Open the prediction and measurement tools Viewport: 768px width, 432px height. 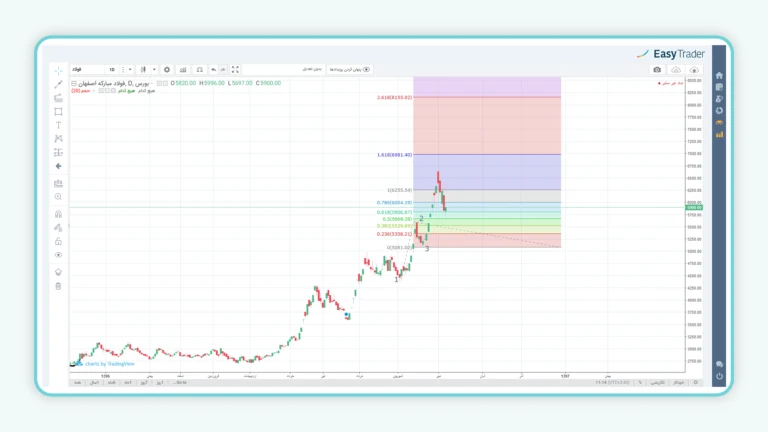58,153
